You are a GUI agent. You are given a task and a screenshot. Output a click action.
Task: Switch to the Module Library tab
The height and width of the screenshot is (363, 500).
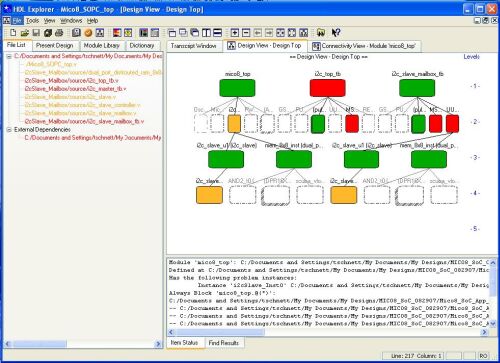pos(101,45)
